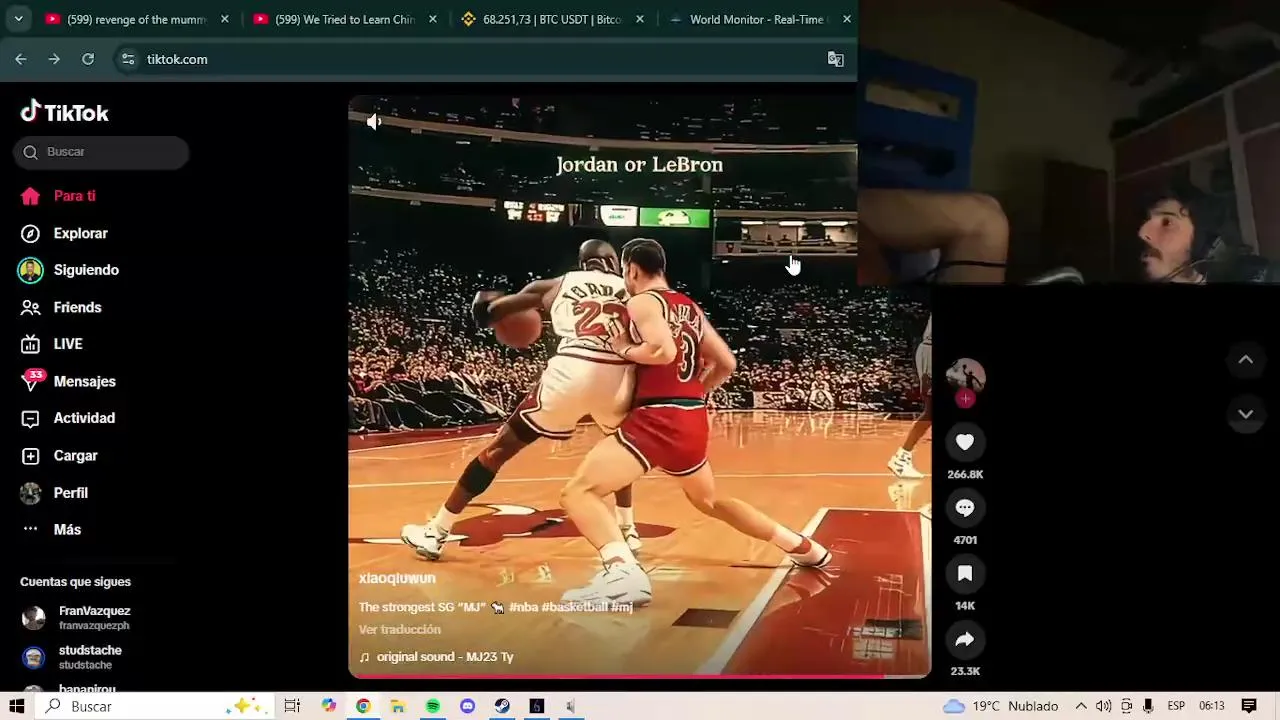Open Task View on the taskbar
The width and height of the screenshot is (1280, 720).
point(292,706)
